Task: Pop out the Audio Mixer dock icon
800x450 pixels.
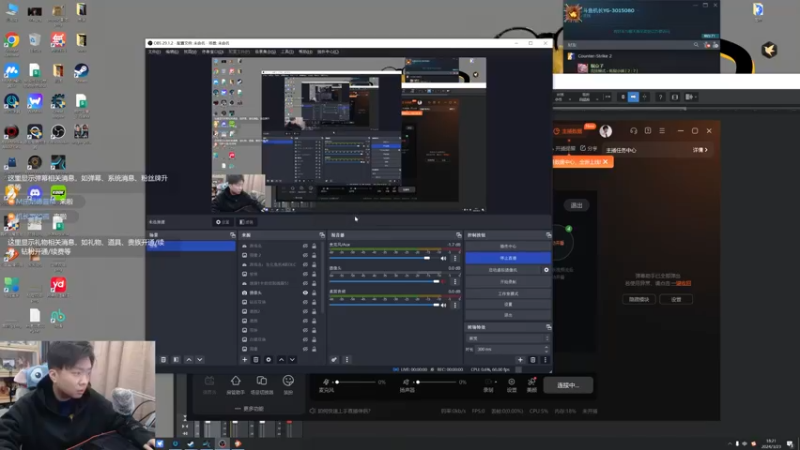Action: pyautogui.click(x=459, y=235)
